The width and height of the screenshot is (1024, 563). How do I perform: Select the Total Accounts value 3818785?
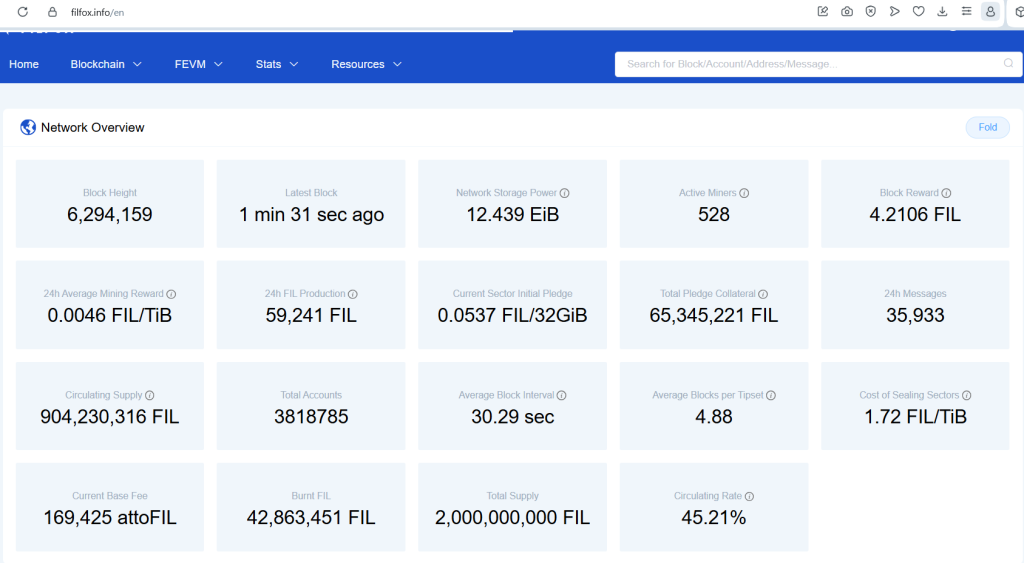pos(311,417)
